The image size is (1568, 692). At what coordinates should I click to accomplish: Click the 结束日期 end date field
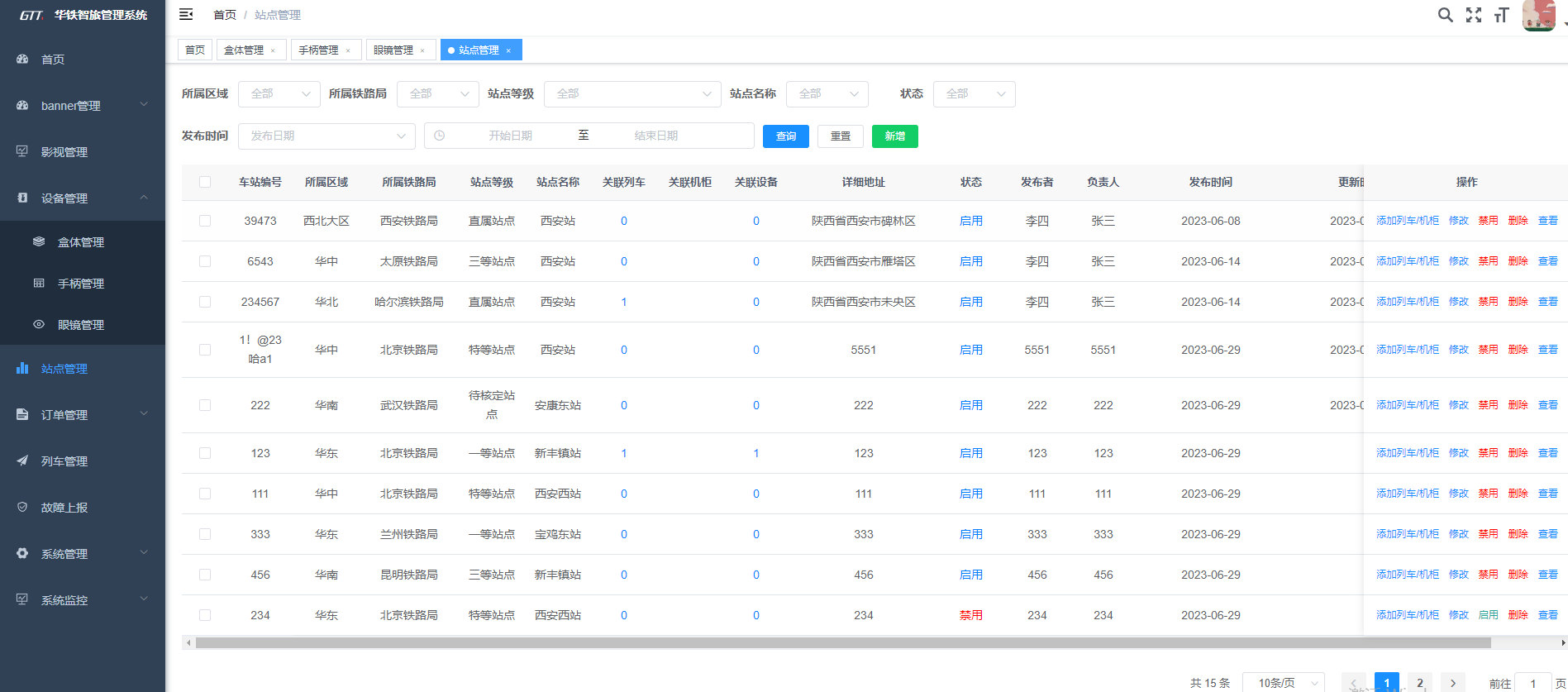coord(656,136)
